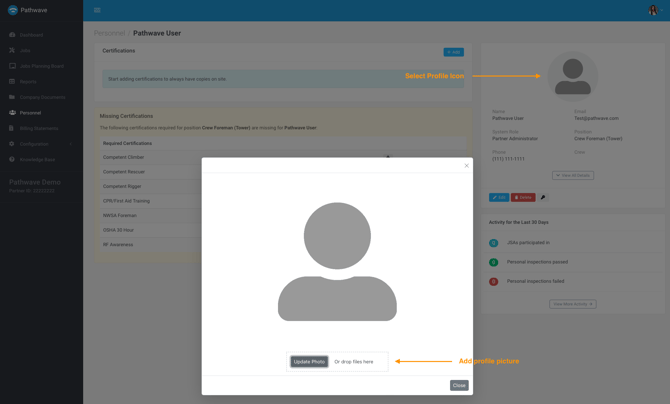Open the user avatar menu in header

pyautogui.click(x=653, y=10)
